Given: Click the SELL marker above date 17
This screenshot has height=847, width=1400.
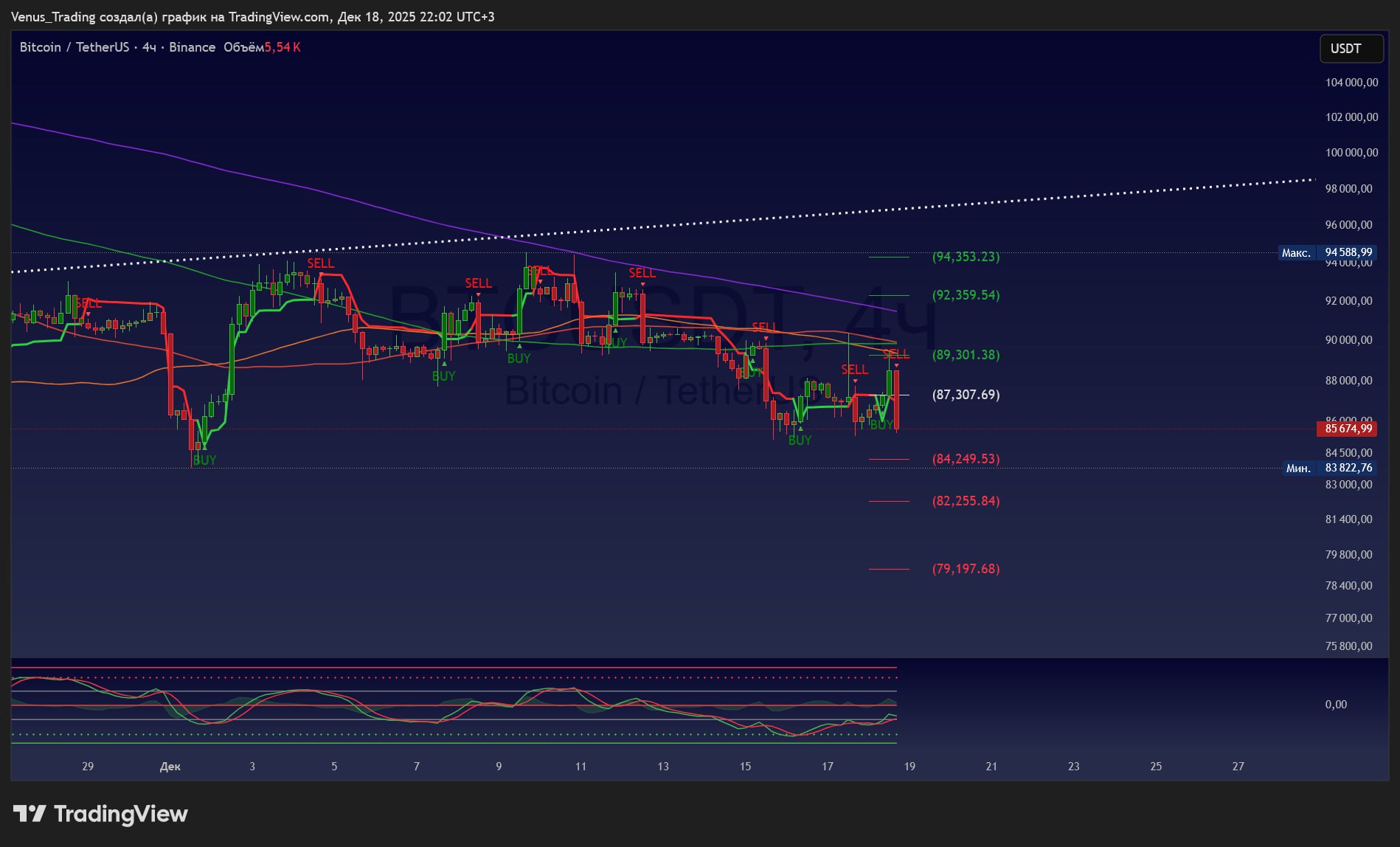Looking at the screenshot, I should click(854, 370).
